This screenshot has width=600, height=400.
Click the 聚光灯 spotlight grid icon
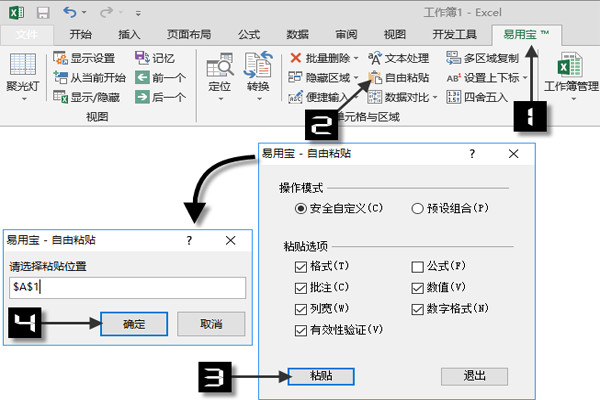pyautogui.click(x=23, y=64)
